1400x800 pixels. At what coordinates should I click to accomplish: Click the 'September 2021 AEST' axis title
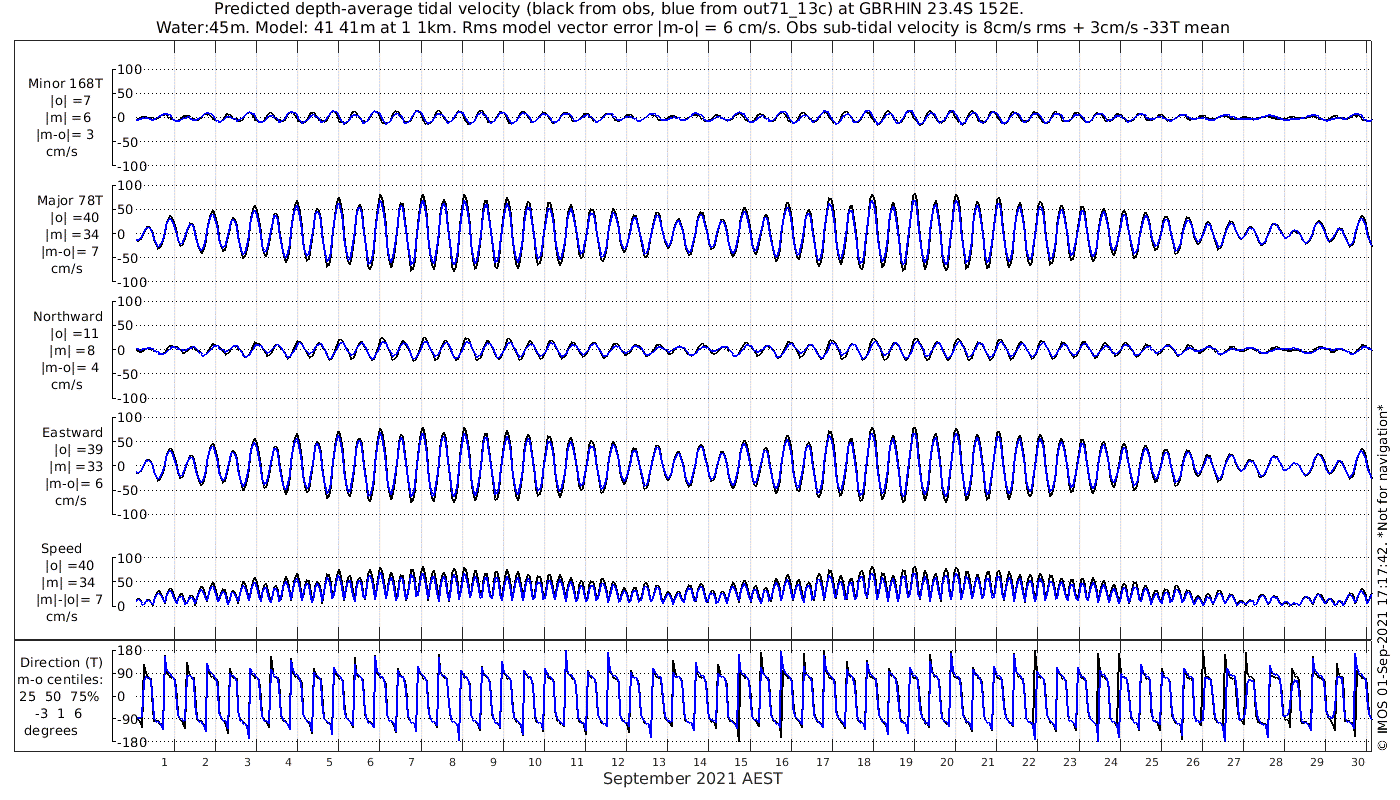tap(693, 779)
